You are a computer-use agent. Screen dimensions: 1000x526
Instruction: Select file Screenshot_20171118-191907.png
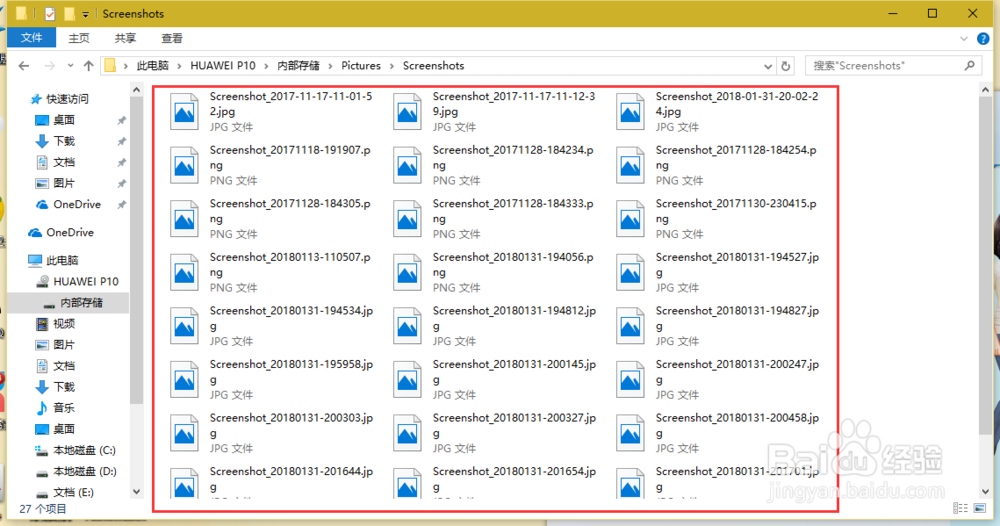pos(272,164)
